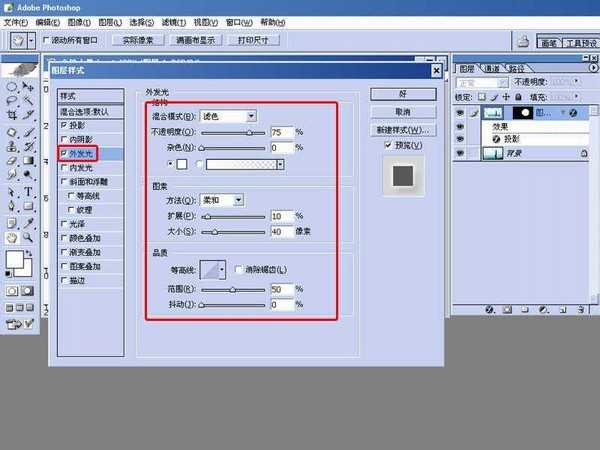Click the lock all padlock icon
This screenshot has height=450, width=600.
coord(518,97)
